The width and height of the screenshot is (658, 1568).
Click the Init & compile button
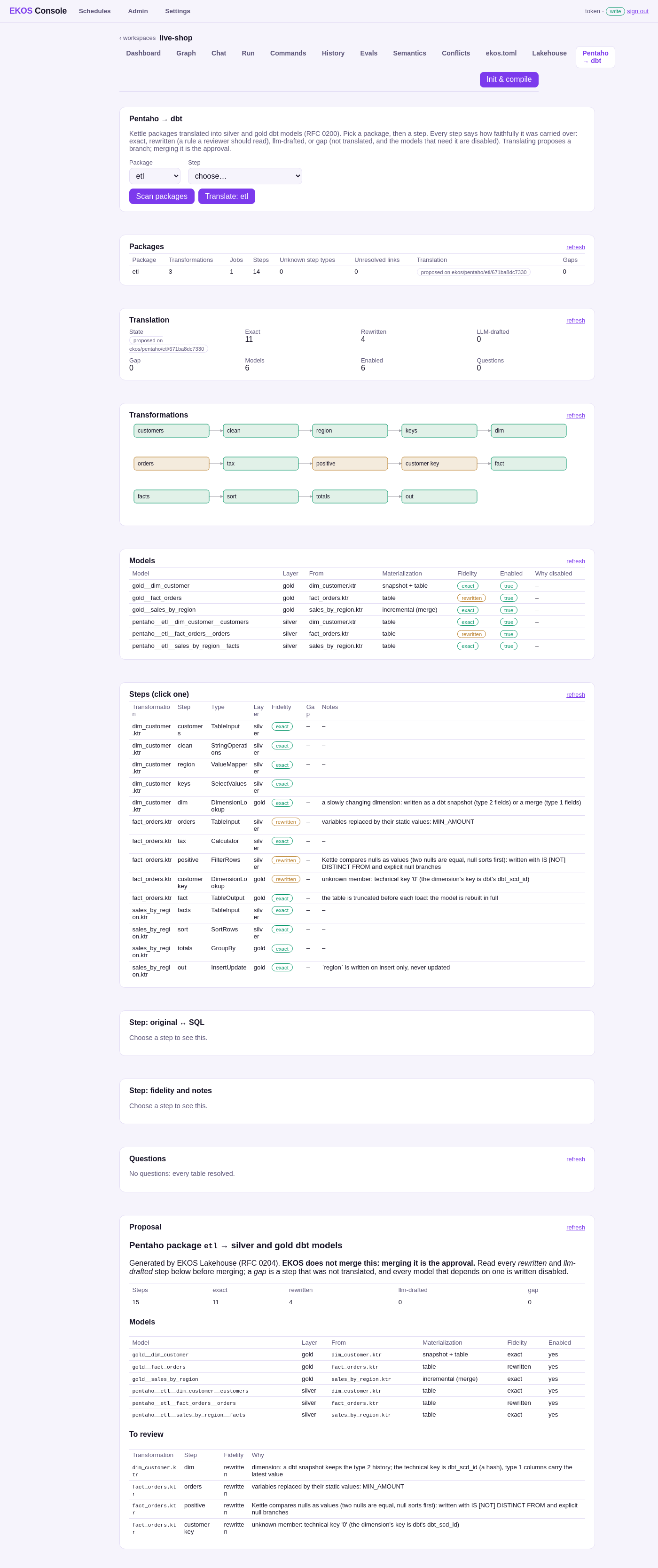(509, 80)
